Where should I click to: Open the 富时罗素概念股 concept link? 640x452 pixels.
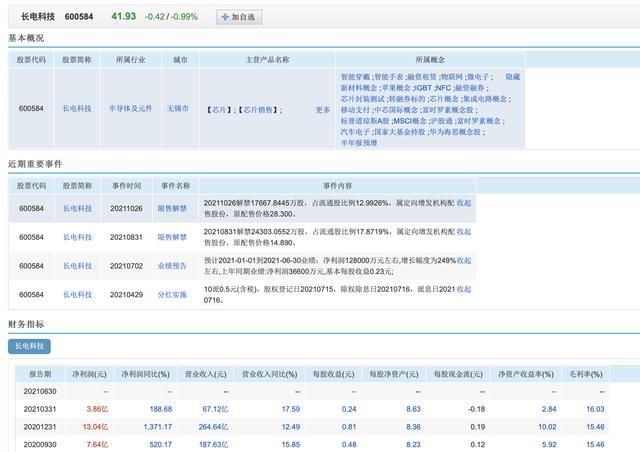point(448,109)
